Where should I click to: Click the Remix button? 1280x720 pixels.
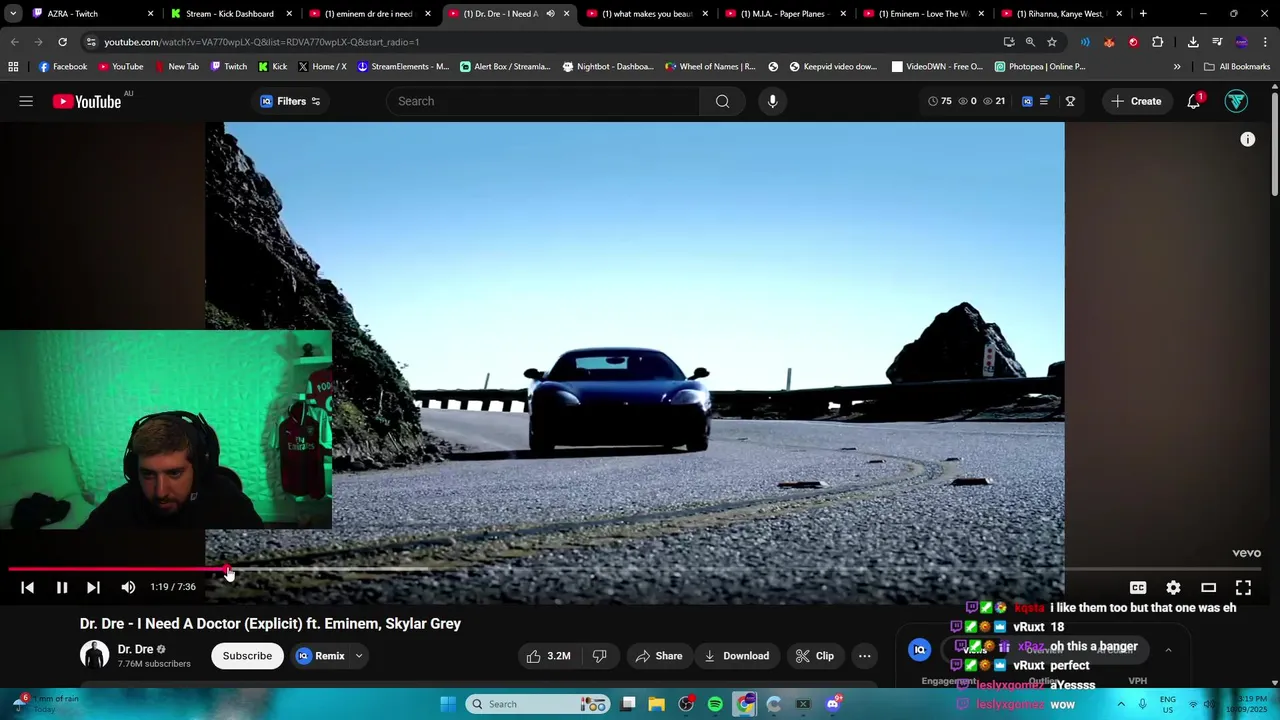click(320, 656)
